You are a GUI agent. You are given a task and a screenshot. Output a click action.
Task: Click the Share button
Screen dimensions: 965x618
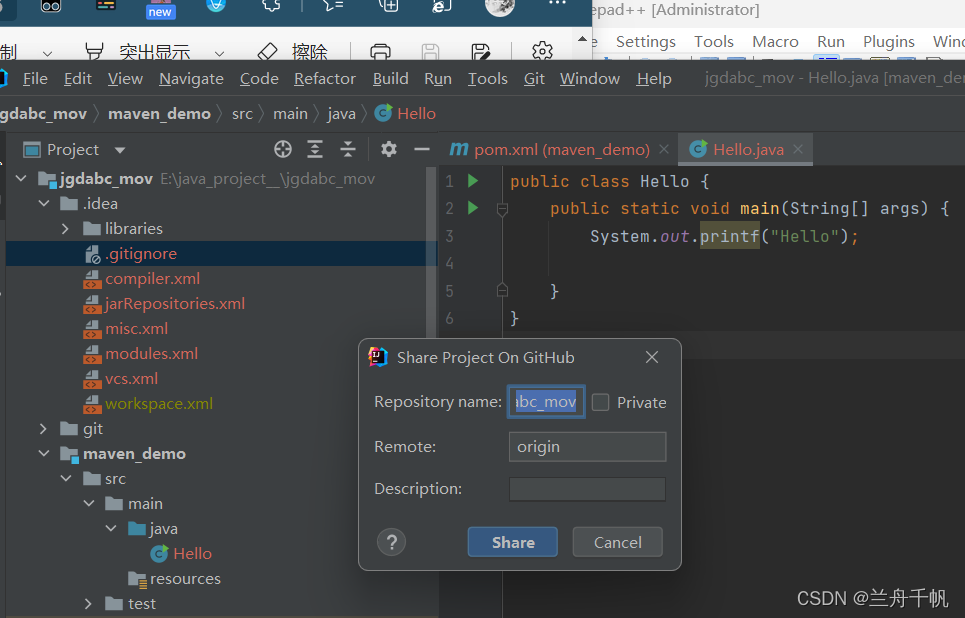(513, 542)
